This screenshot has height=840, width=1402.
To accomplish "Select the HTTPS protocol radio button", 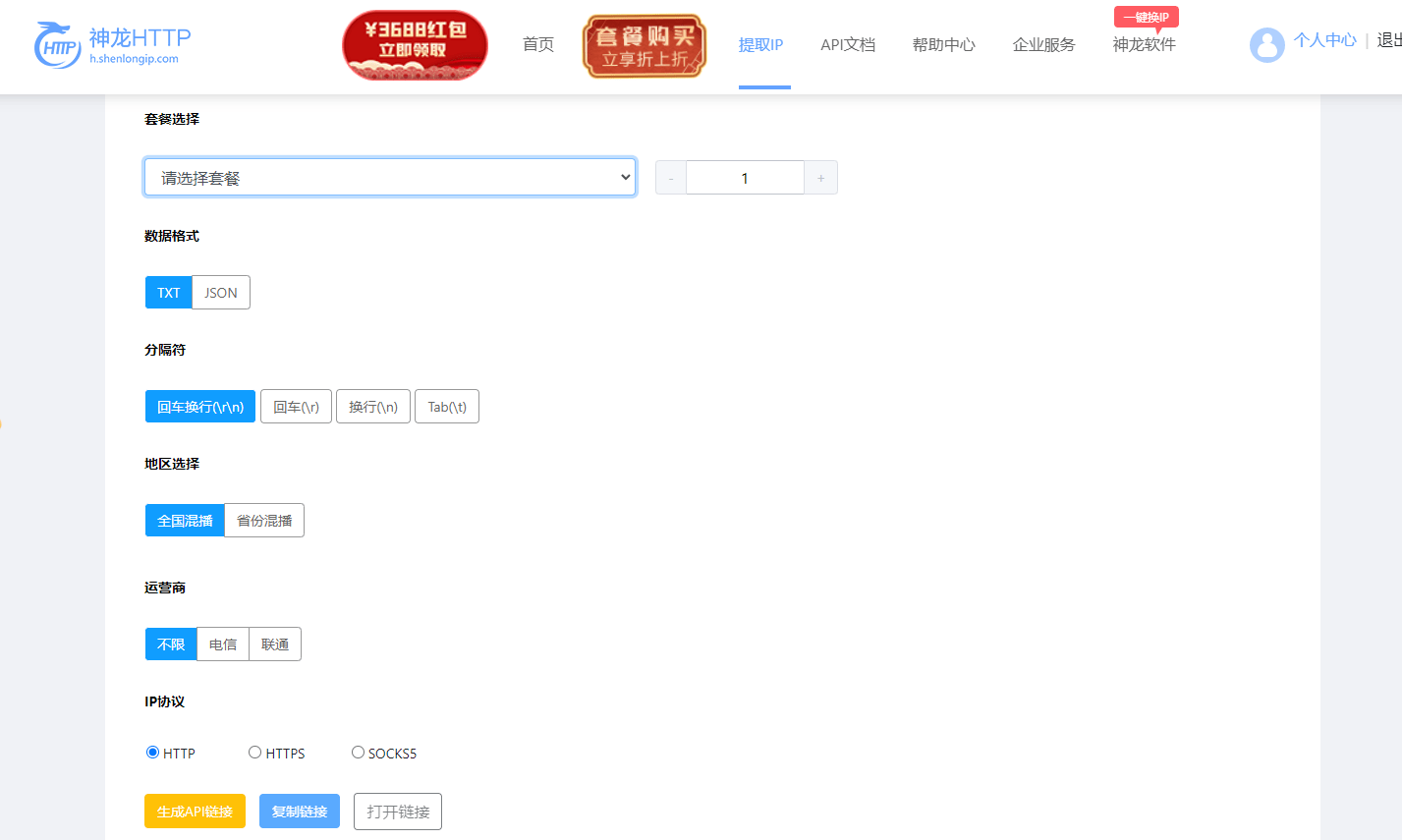I will point(254,752).
